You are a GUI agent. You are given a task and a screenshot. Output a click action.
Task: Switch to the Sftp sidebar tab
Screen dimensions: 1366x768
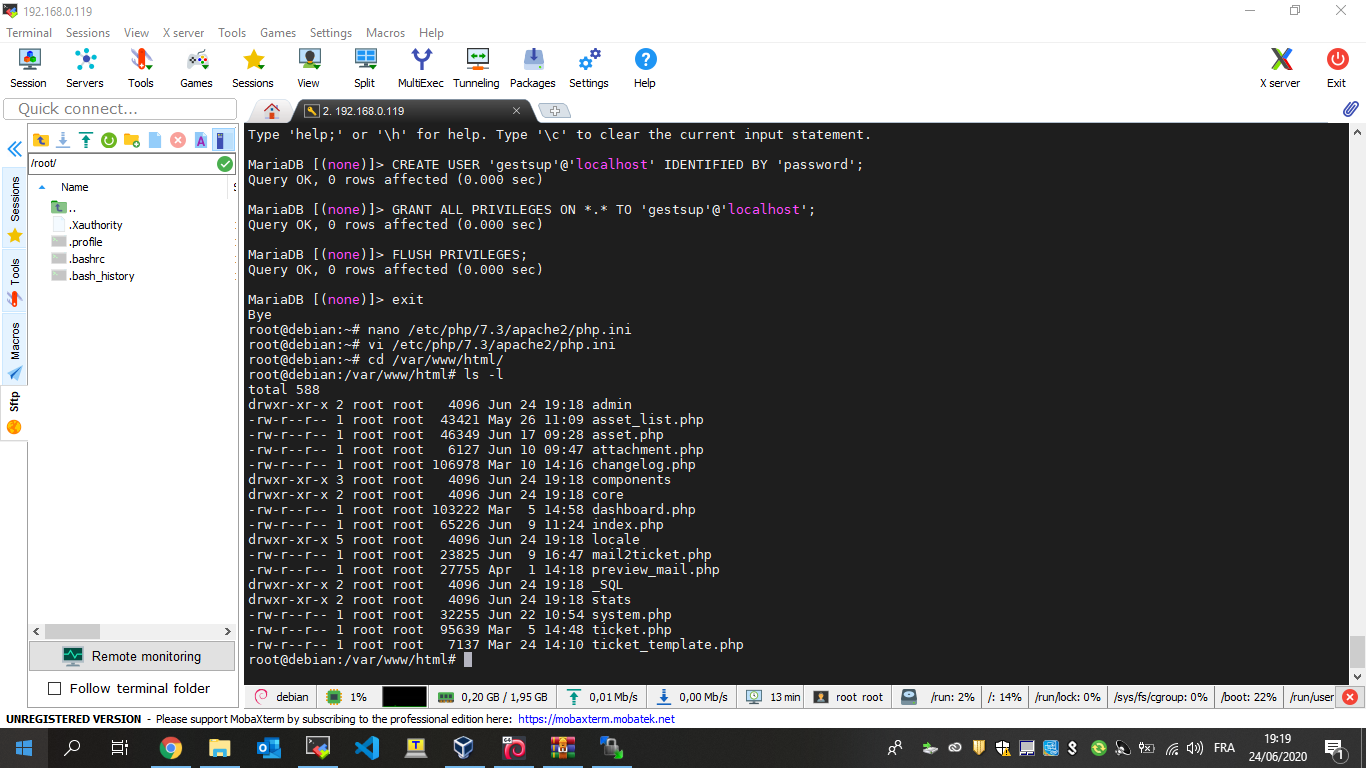14,412
